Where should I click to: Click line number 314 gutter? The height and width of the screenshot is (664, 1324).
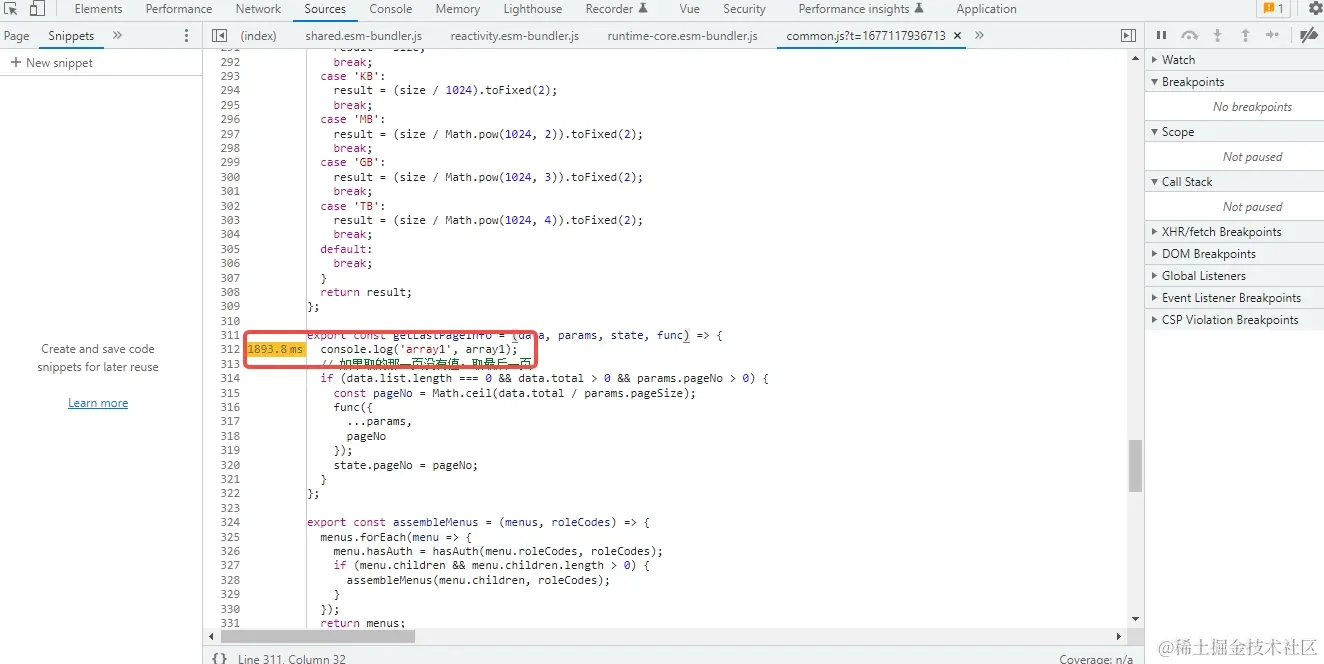coord(229,378)
